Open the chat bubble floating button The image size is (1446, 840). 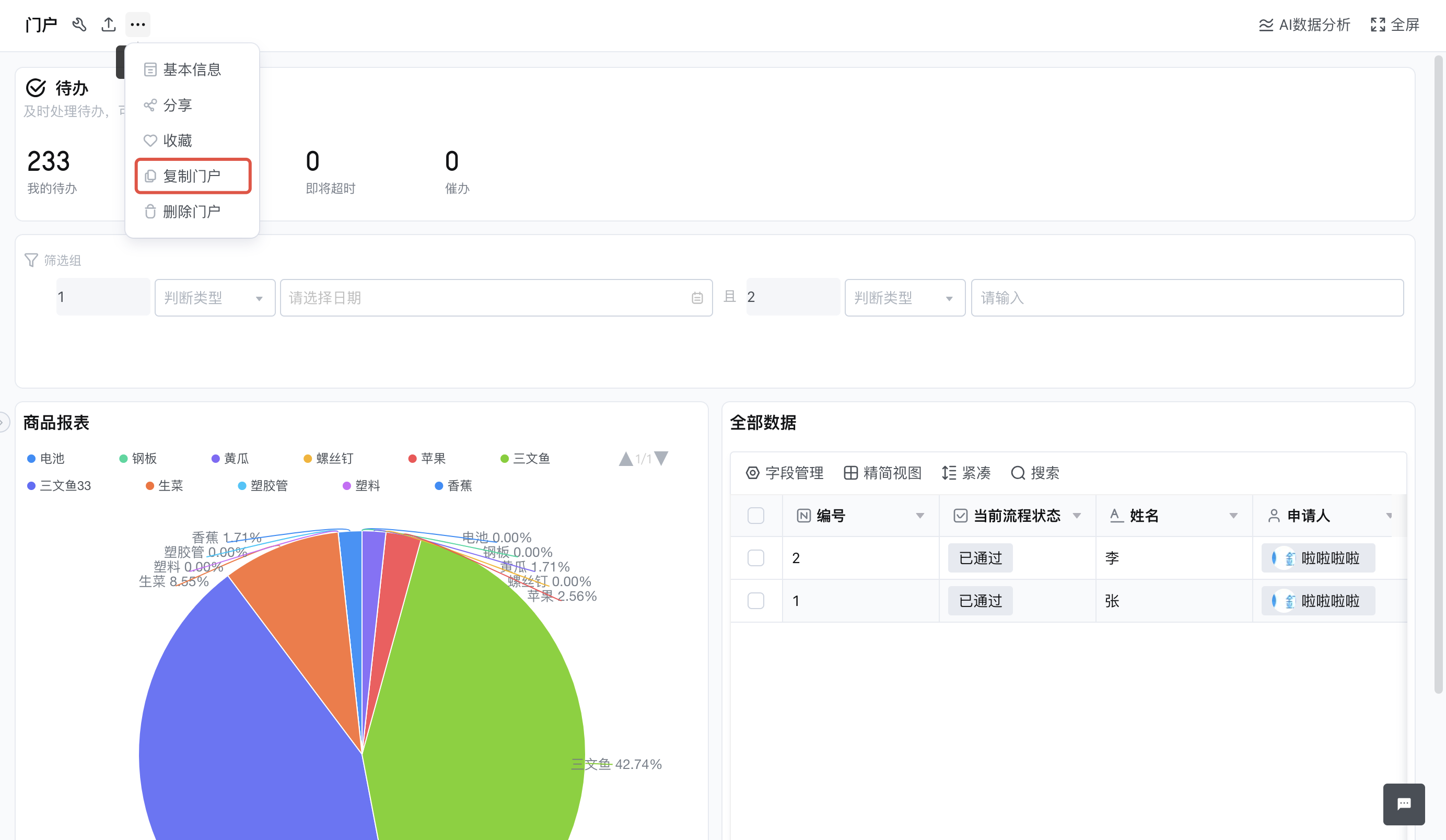[1404, 804]
